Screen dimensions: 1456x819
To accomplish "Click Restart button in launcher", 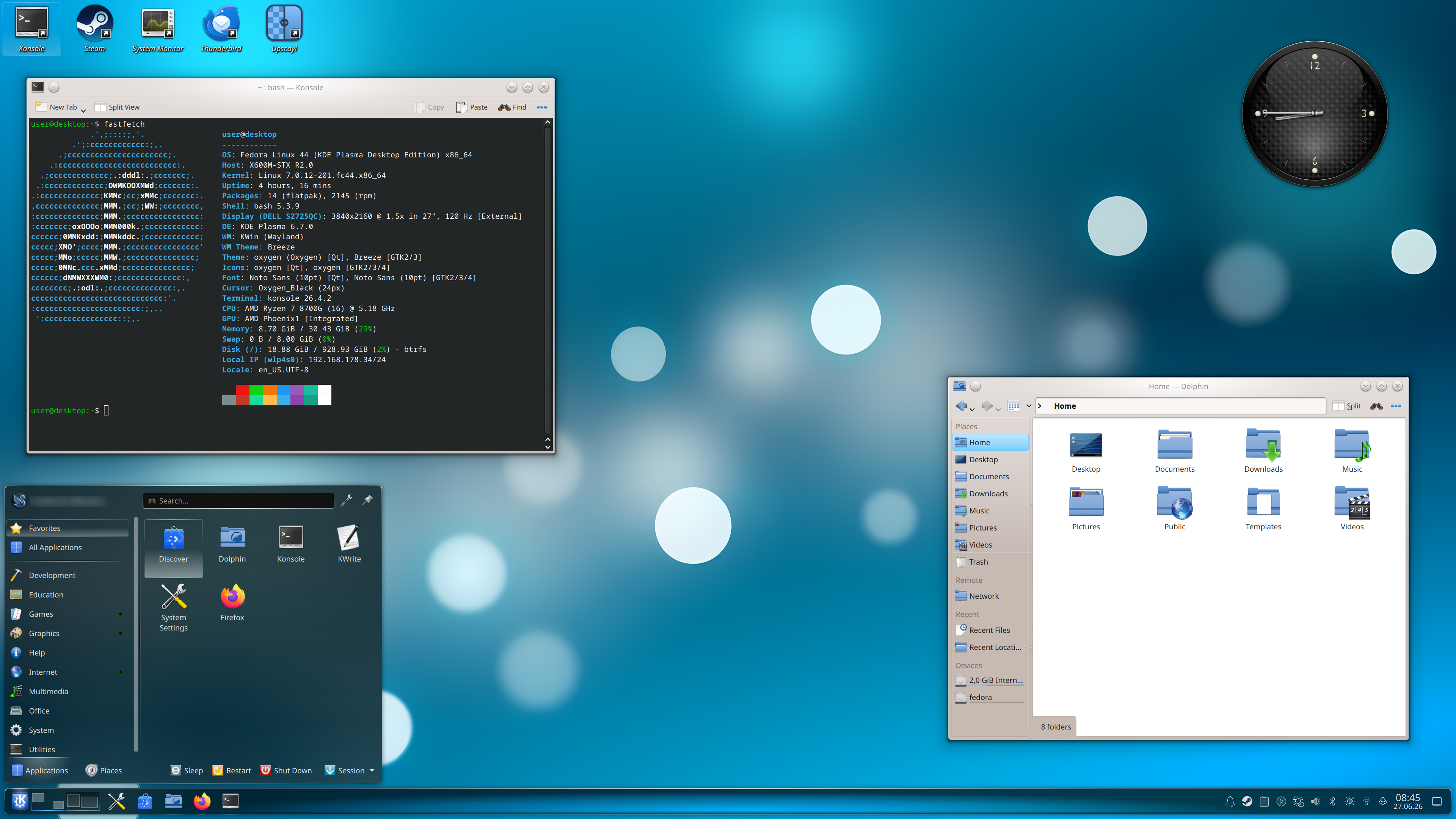I will 231,770.
